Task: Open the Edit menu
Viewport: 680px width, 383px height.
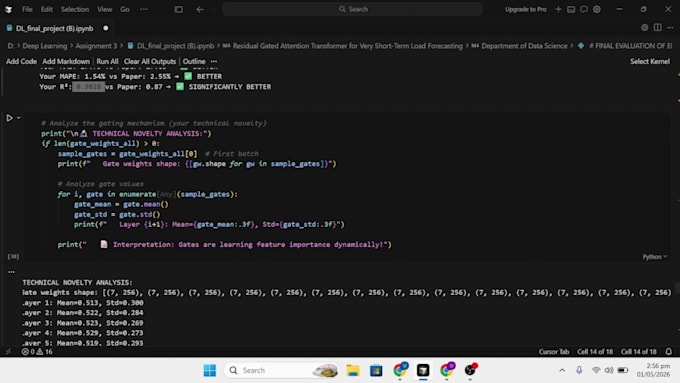Action: pyautogui.click(x=46, y=9)
